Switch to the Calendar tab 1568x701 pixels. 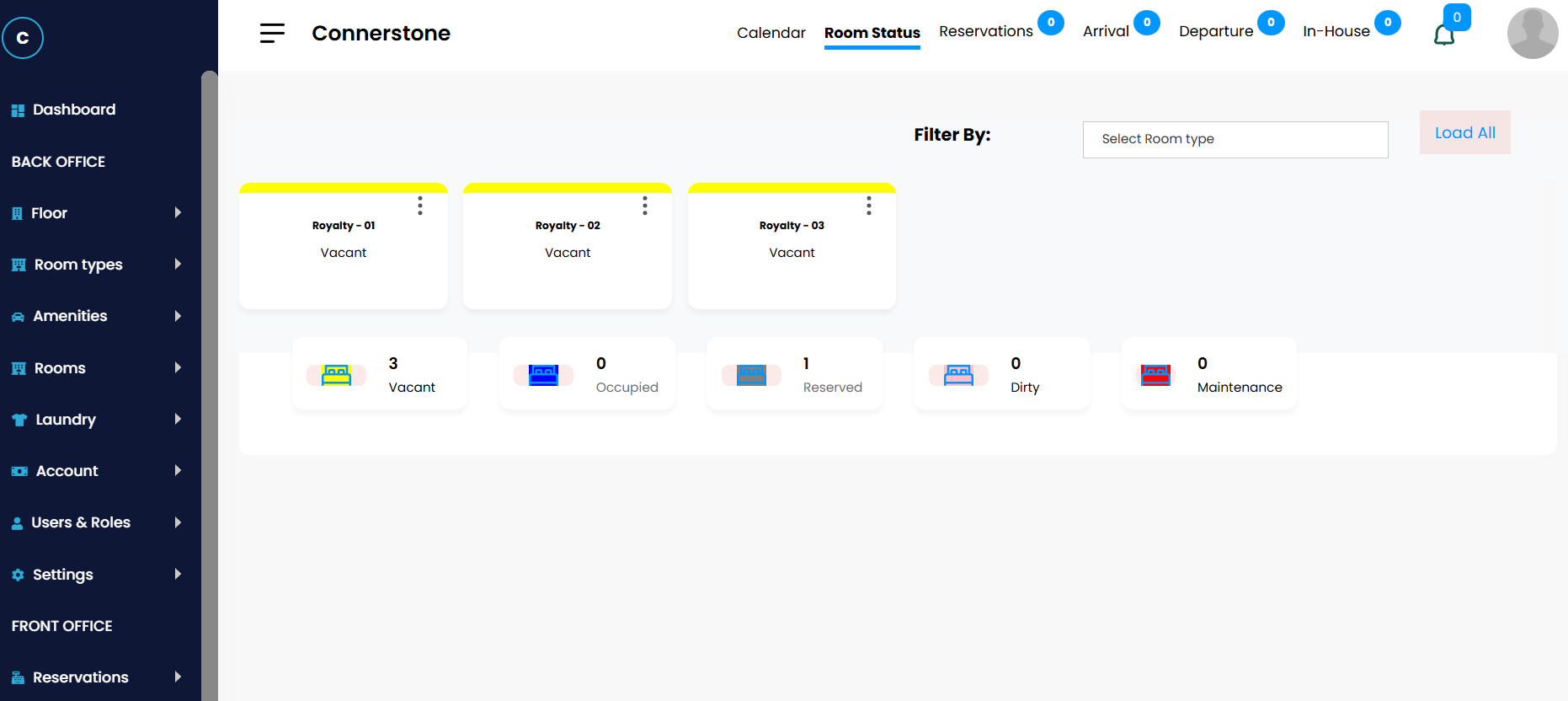[771, 33]
